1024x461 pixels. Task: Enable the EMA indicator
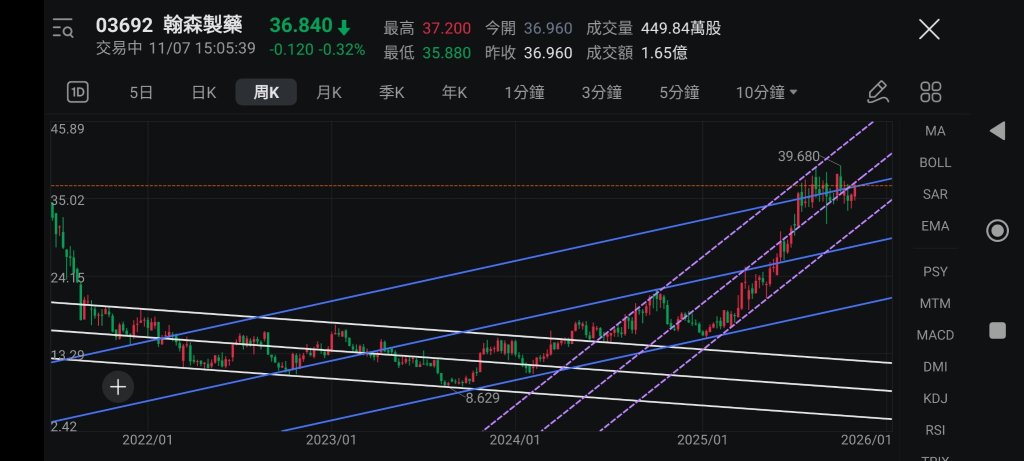[x=935, y=227]
